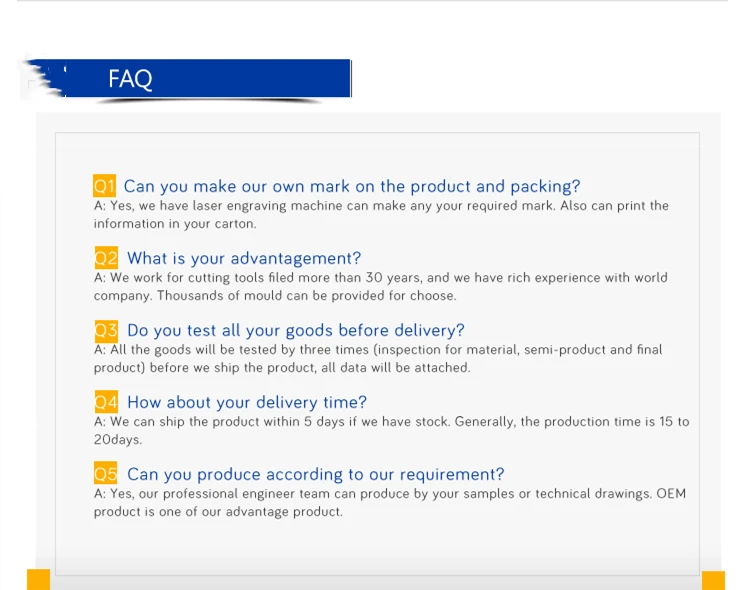
Task: Click the '20days.' text in delivery answer
Action: 118,440
